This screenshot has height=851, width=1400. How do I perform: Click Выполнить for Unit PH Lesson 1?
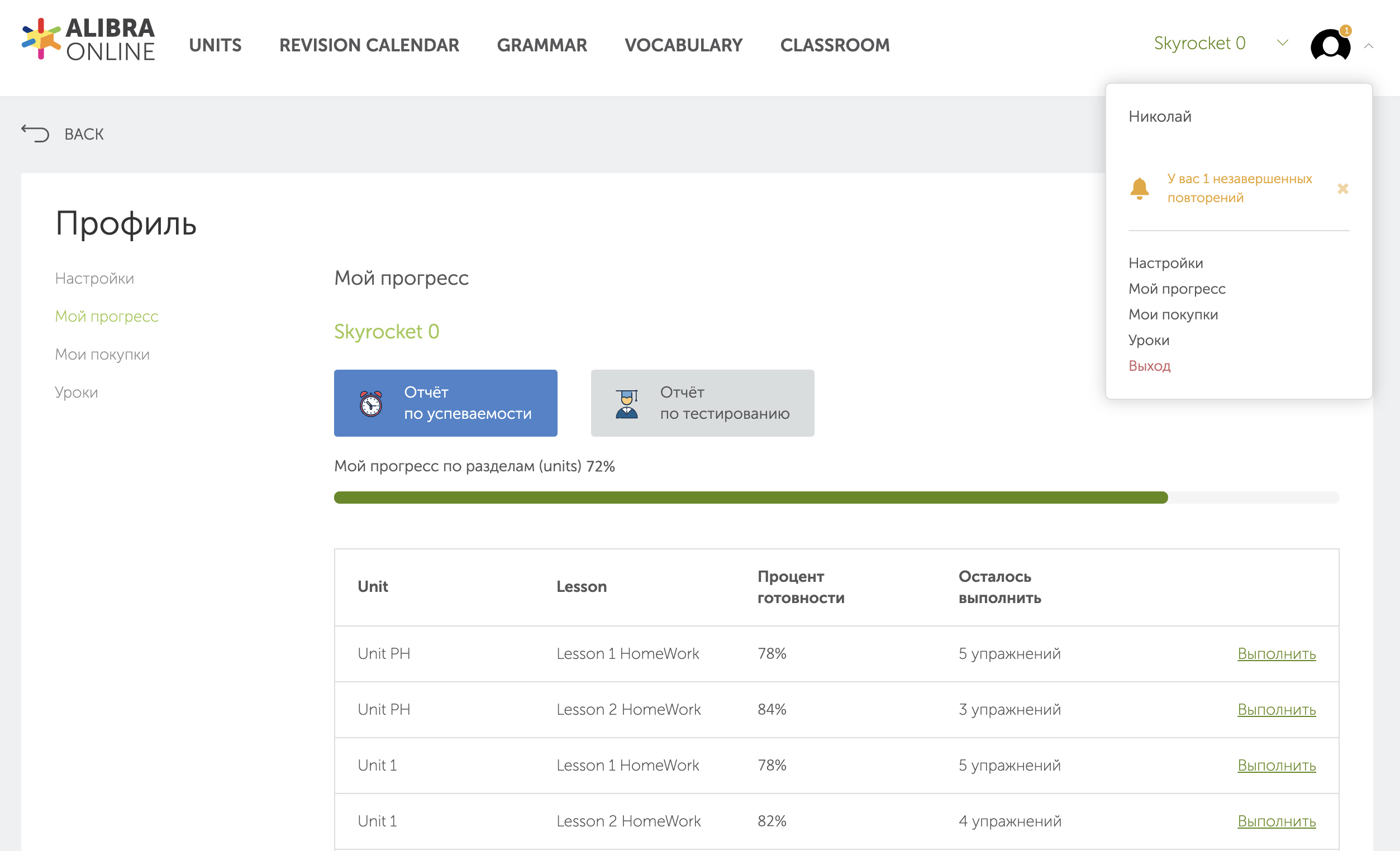(1276, 653)
